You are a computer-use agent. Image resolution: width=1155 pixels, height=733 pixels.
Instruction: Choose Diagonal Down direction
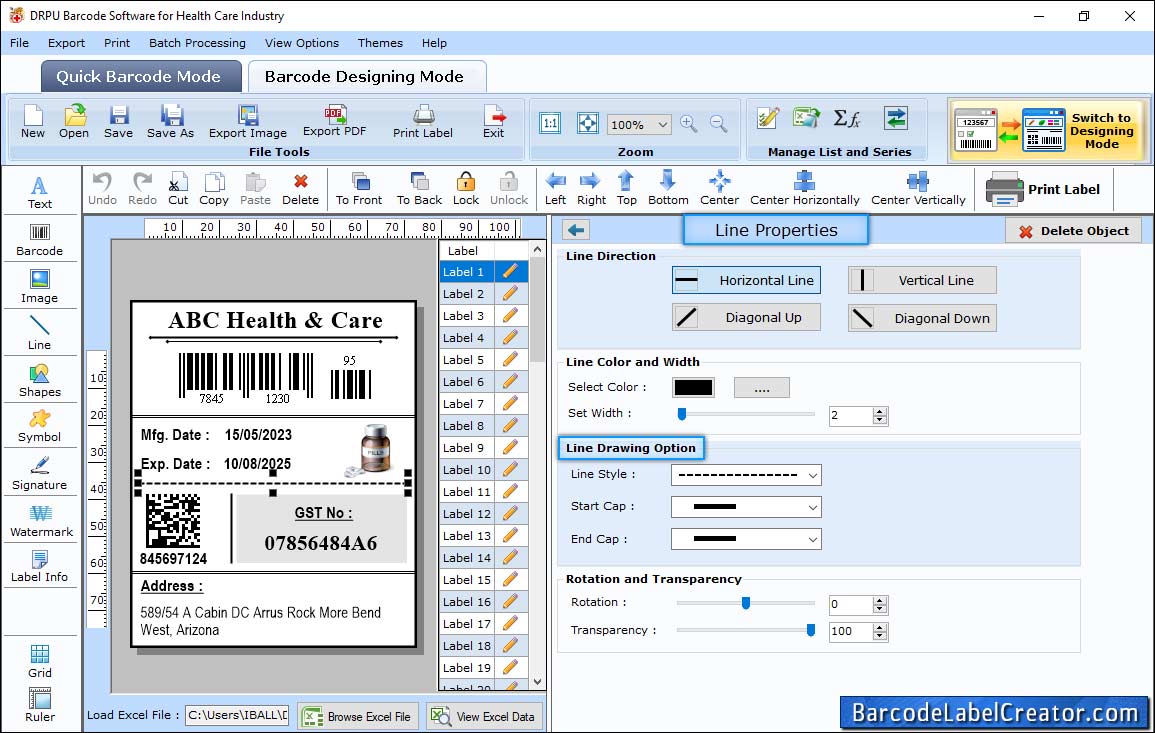922,318
